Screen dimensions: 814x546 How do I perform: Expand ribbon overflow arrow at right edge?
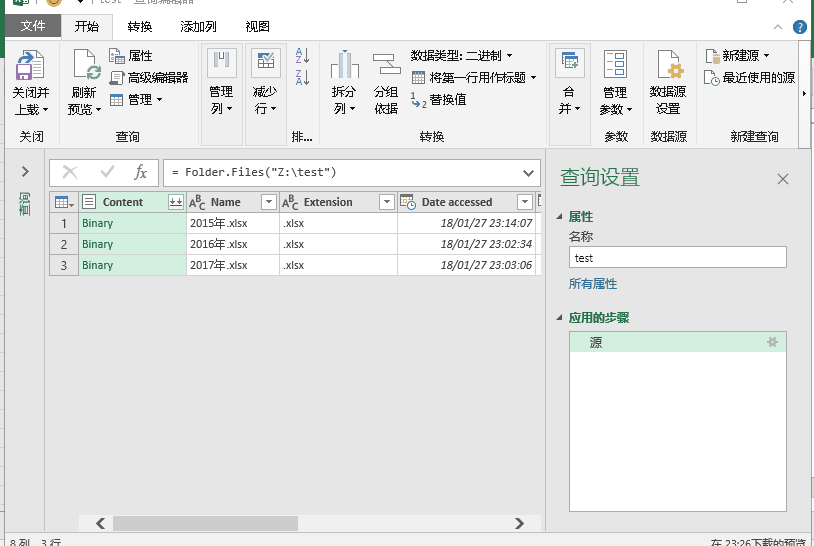pyautogui.click(x=804, y=93)
